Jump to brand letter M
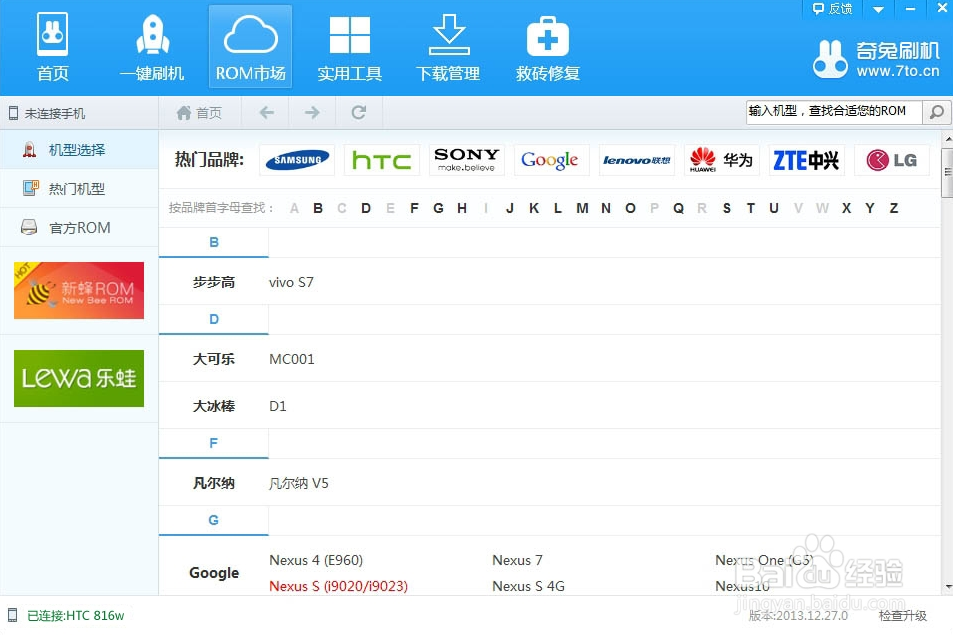 tap(582, 208)
